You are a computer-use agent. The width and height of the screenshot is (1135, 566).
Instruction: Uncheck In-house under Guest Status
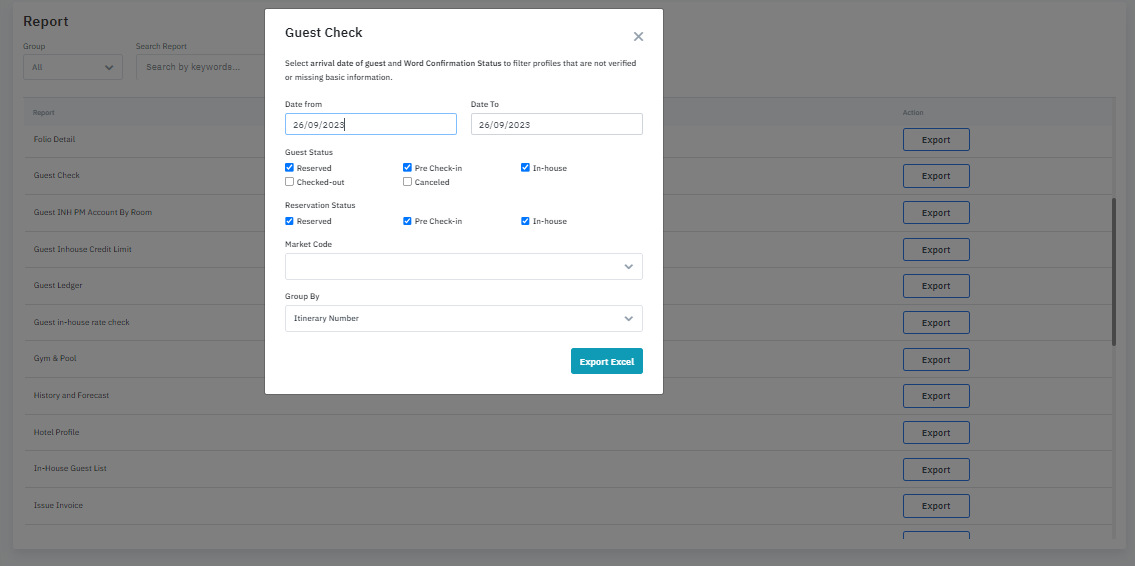click(x=526, y=168)
